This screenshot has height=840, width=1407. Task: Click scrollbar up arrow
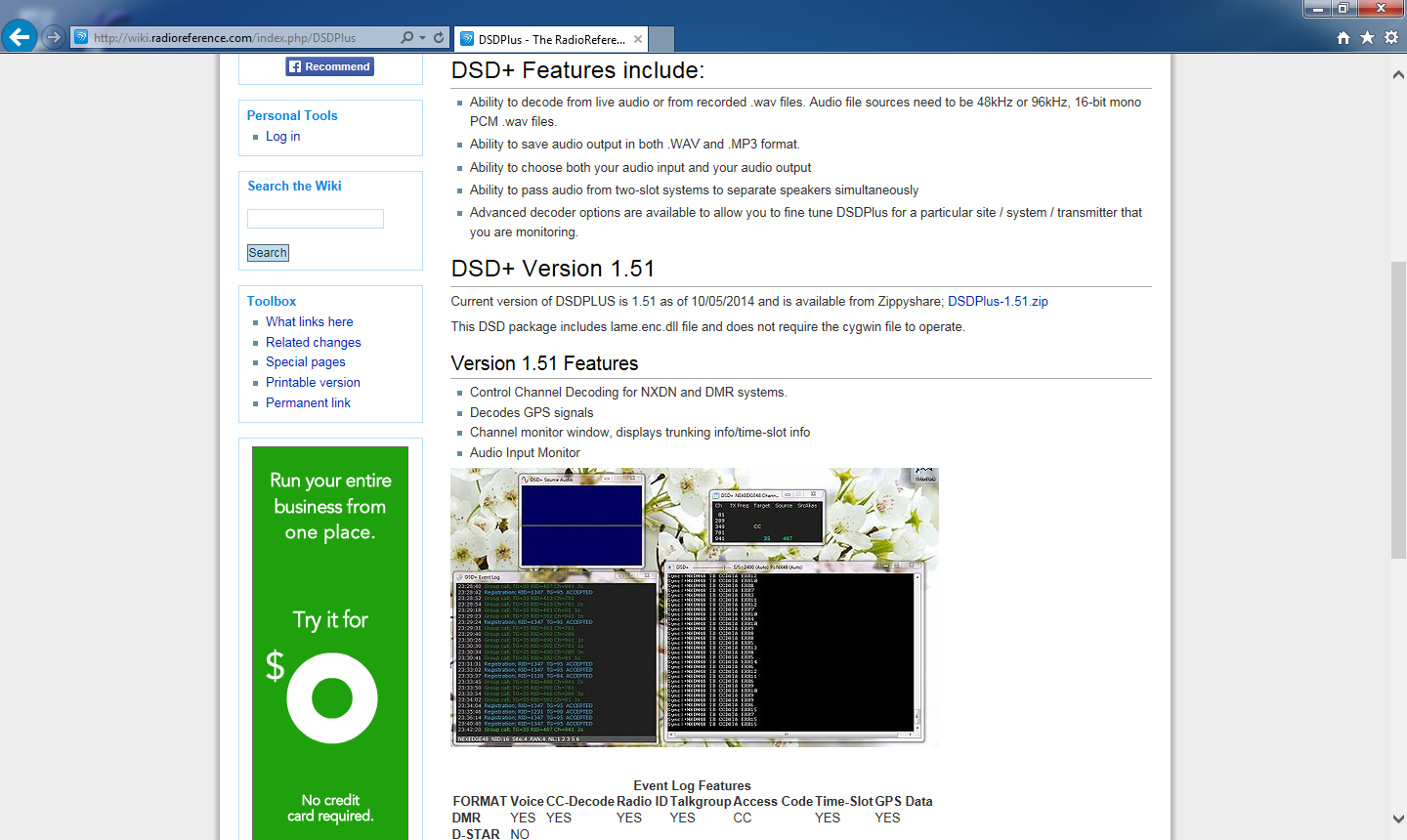(x=1398, y=74)
